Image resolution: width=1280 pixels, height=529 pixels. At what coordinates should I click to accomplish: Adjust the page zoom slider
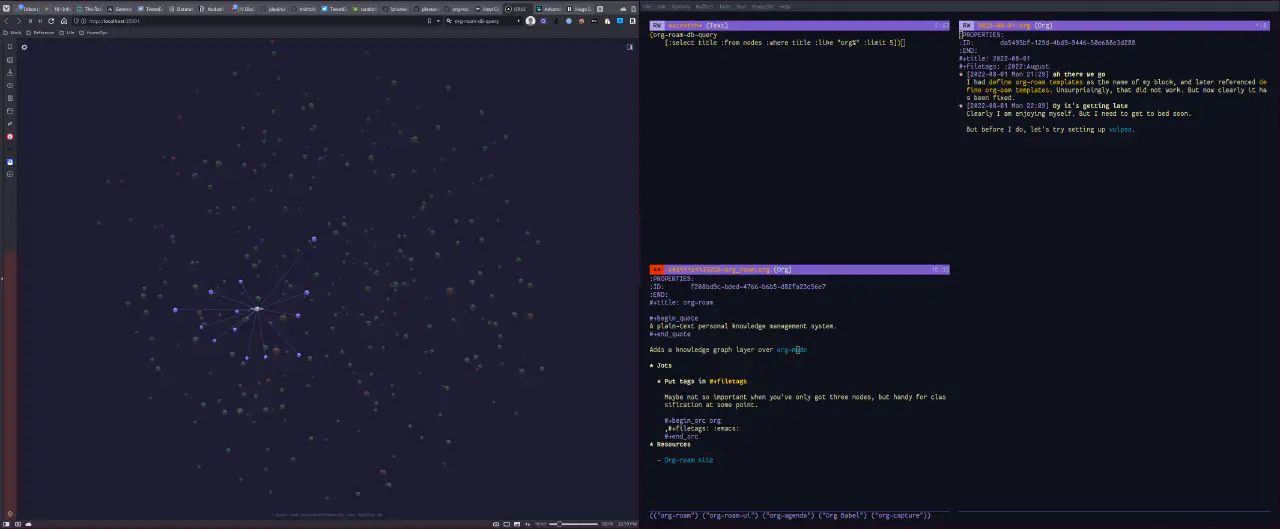[564, 524]
